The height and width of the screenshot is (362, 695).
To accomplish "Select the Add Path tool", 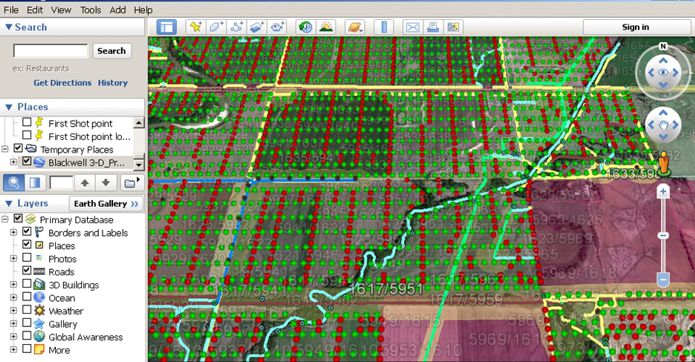I will point(237,27).
